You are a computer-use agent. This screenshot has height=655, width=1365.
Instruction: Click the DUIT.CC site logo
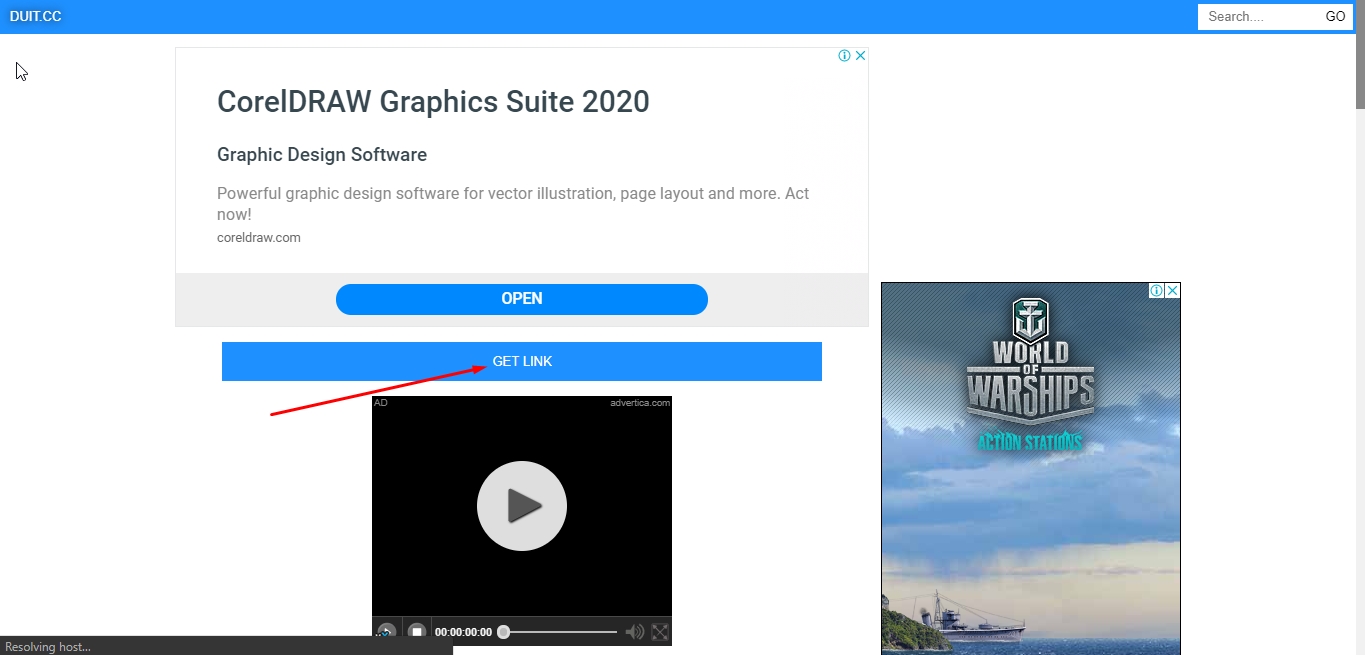[x=35, y=16]
